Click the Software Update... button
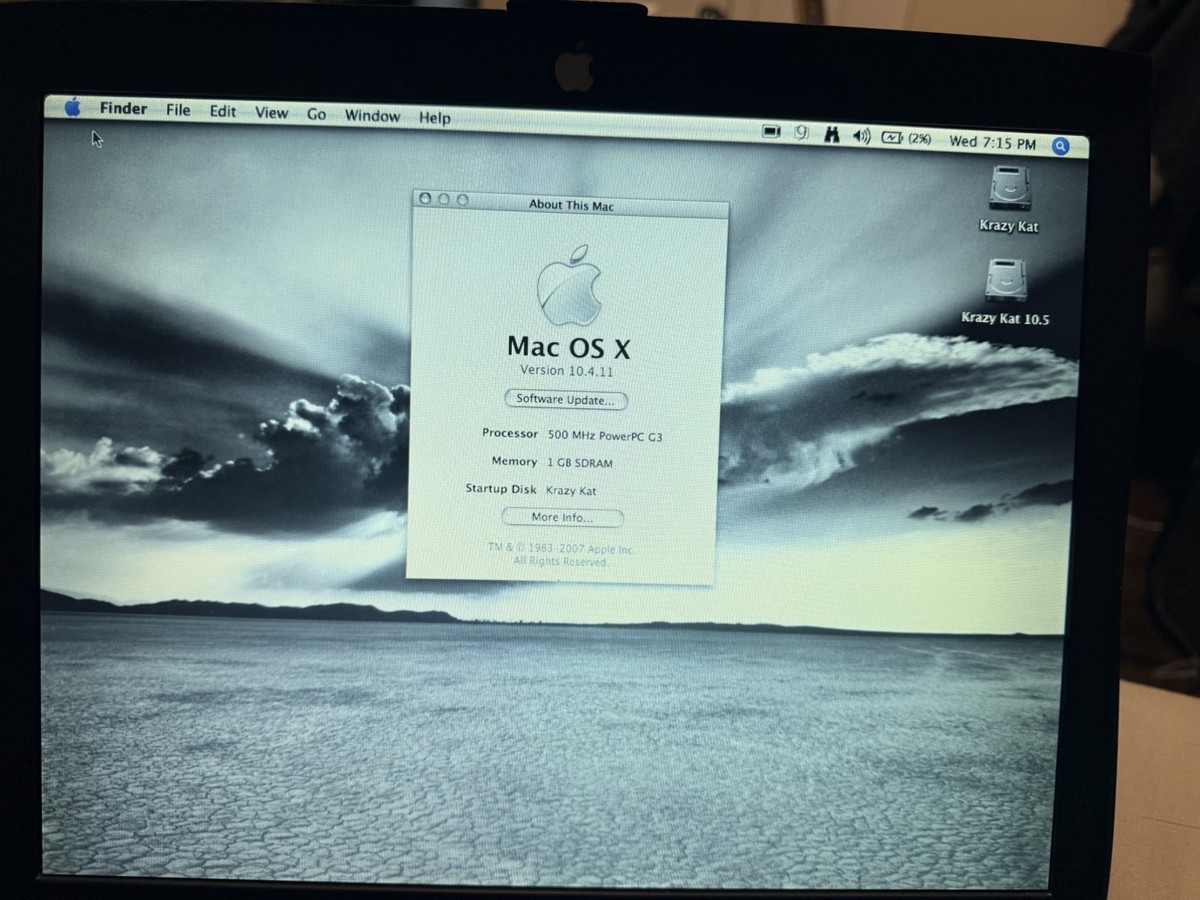This screenshot has height=900, width=1200. pyautogui.click(x=566, y=400)
